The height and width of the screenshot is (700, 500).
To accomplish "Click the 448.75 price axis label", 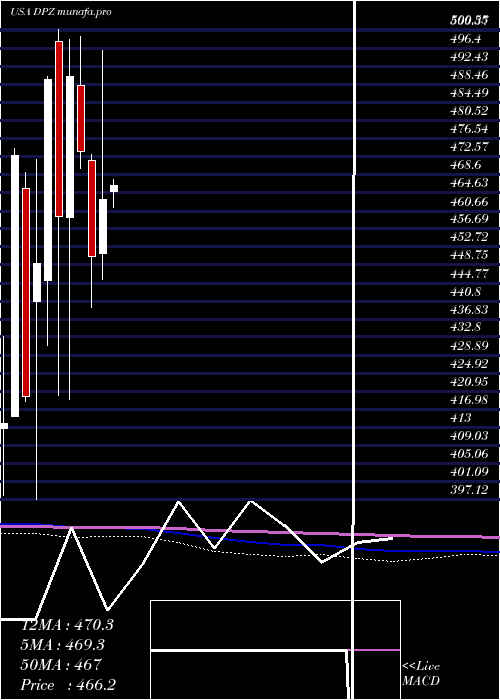I will pos(469,256).
